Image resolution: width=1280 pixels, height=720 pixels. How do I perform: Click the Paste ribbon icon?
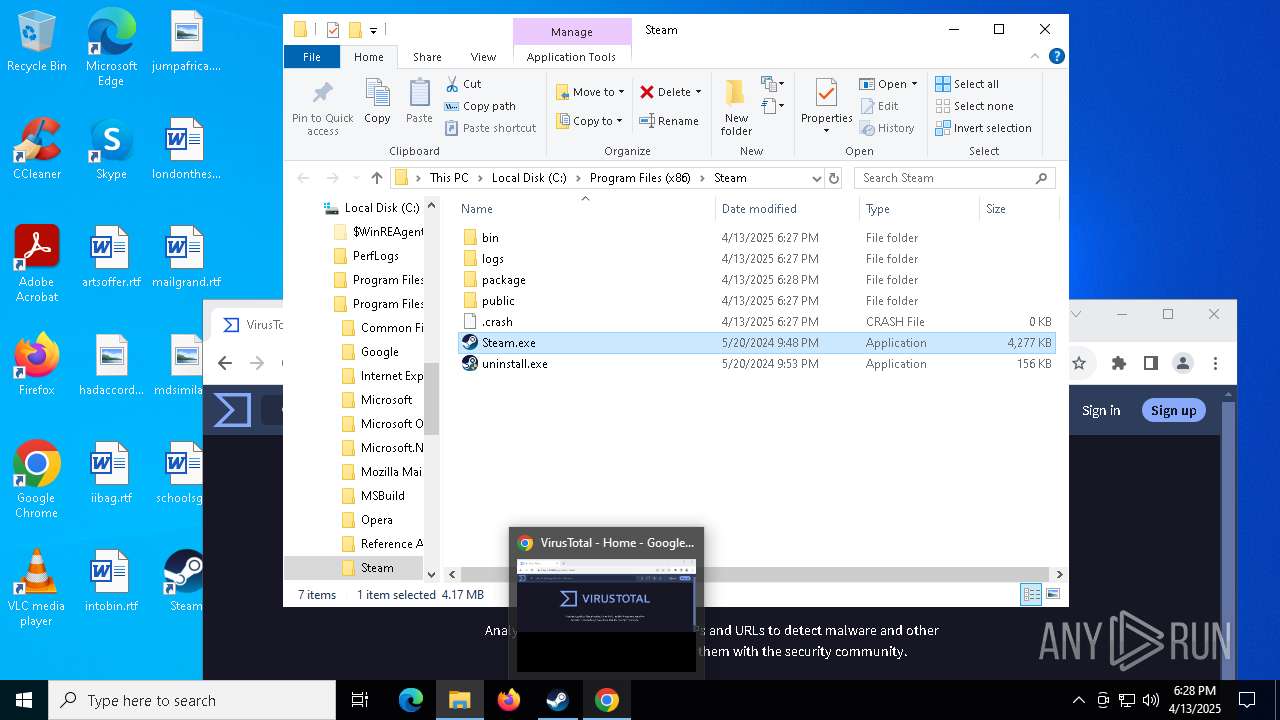pyautogui.click(x=419, y=102)
